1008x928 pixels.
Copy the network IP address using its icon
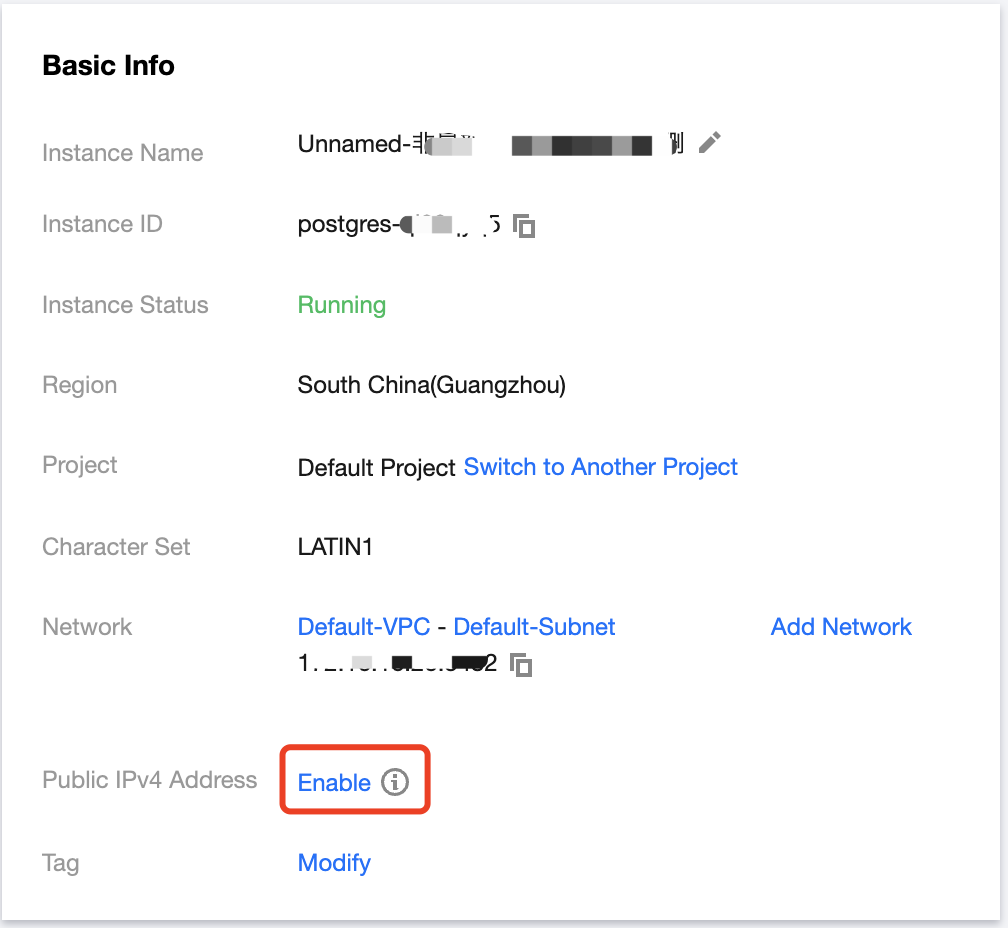(520, 664)
